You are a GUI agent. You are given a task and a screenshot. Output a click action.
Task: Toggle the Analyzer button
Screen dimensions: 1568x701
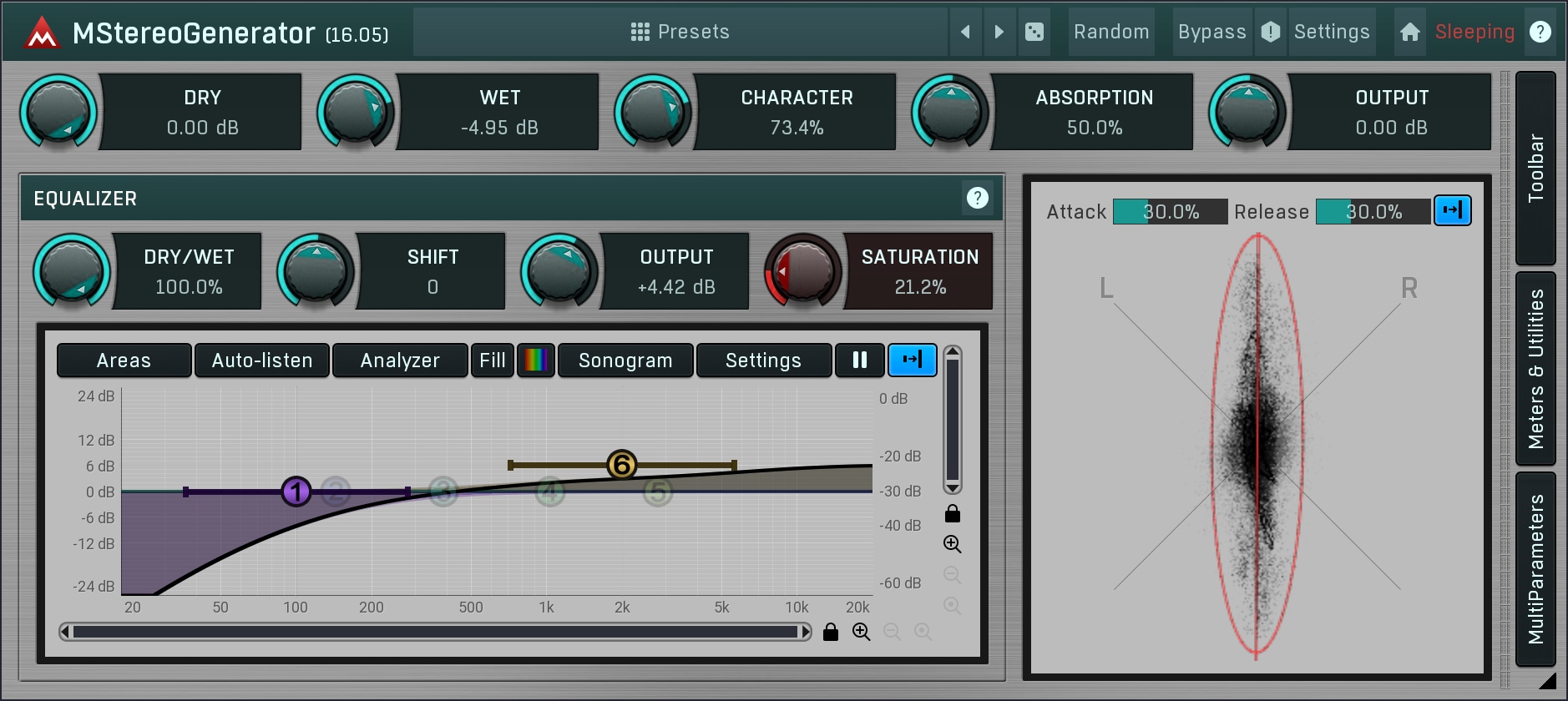pyautogui.click(x=400, y=361)
